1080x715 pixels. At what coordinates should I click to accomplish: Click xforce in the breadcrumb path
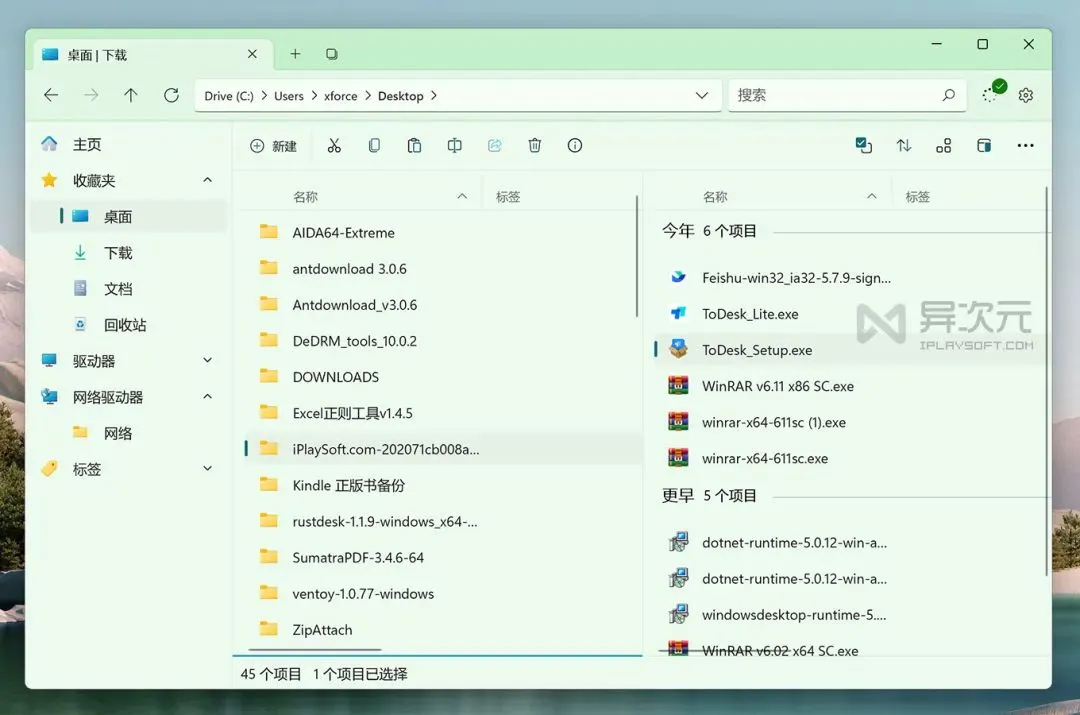tap(341, 96)
